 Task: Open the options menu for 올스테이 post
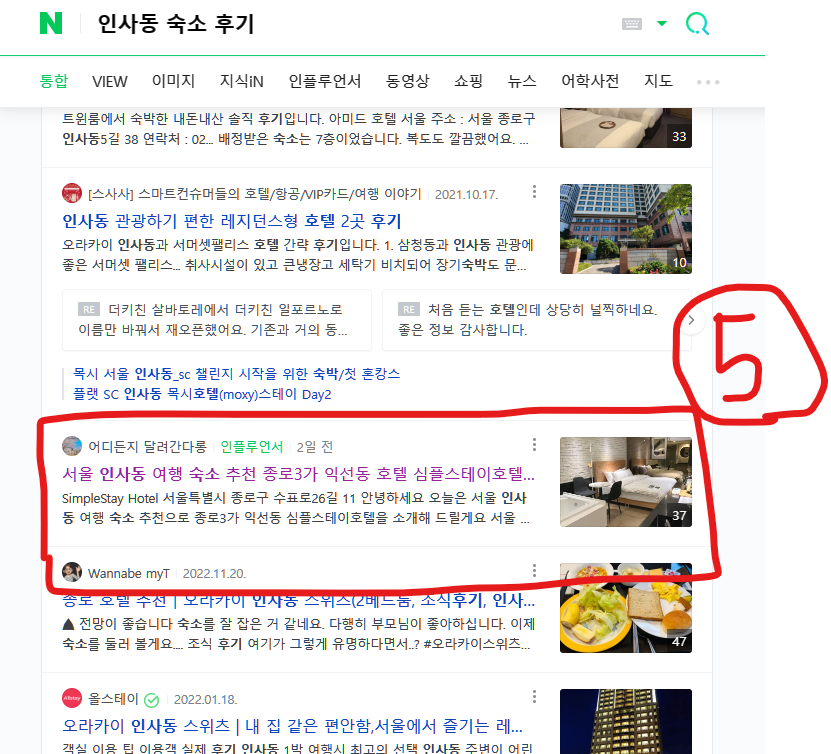pyautogui.click(x=534, y=696)
